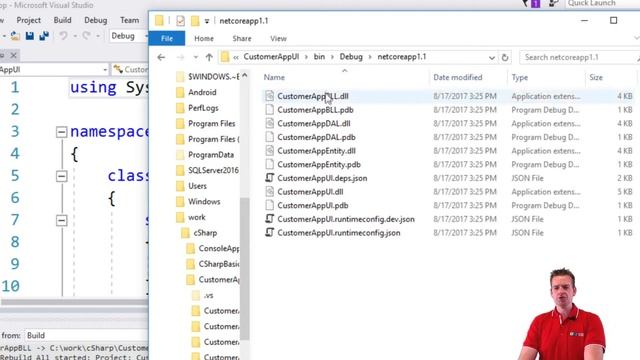Viewport: 640px width, 360px height.
Task: Open recent locations dropdown arrow in Explorer
Action: tap(196, 57)
